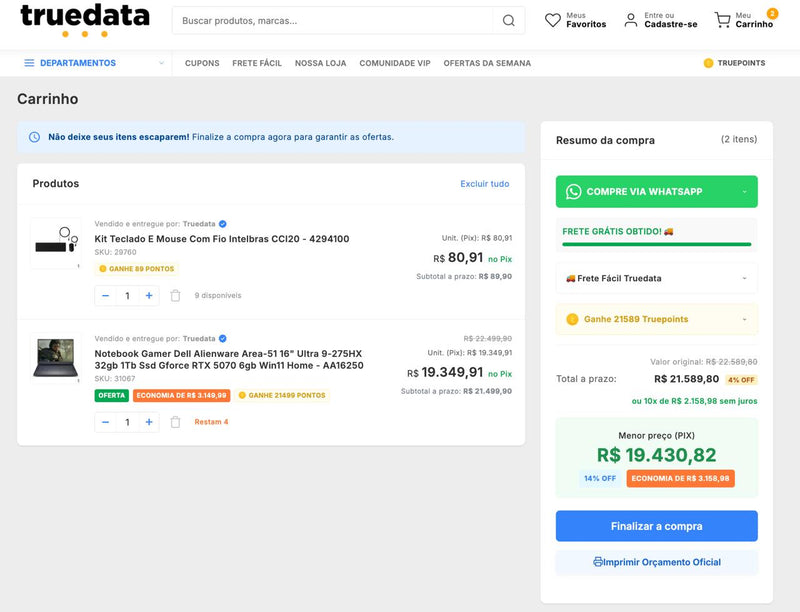Viewport: 800px width, 612px height.
Task: Click the Truepoints coin icon in navigation
Action: click(708, 63)
